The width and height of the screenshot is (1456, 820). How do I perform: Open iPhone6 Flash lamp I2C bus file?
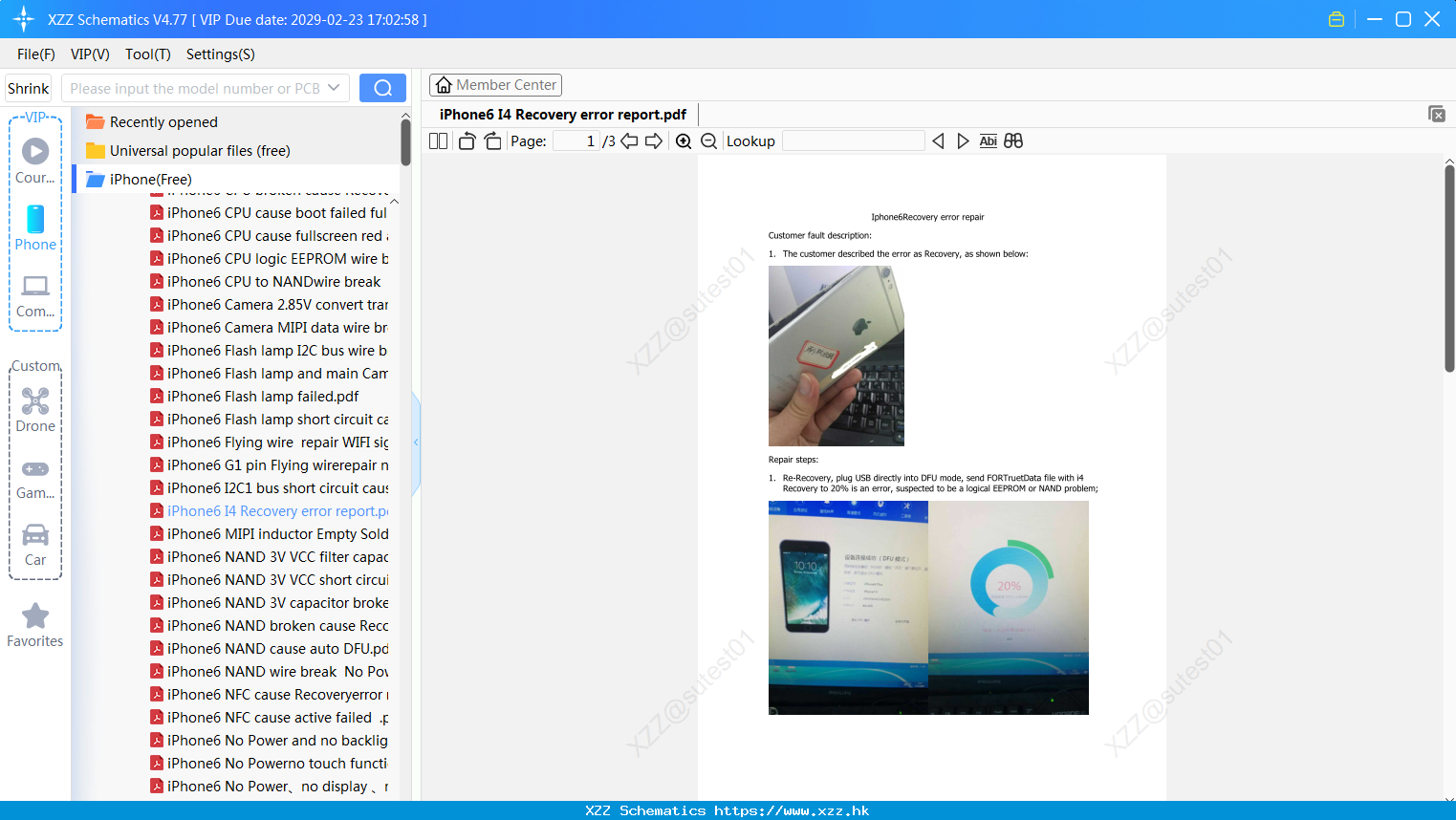pyautogui.click(x=269, y=350)
